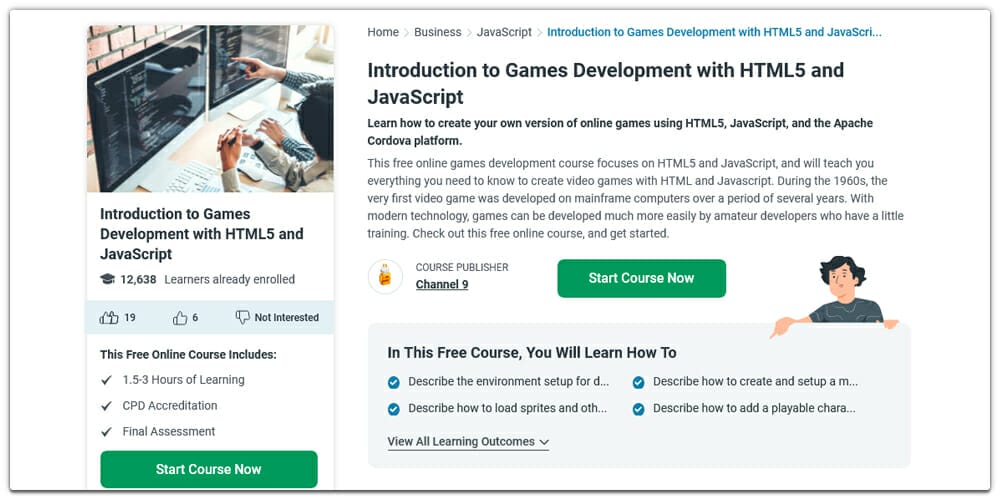The height and width of the screenshot is (500, 1000).
Task: Click 'This Free Online Course Includes:' heading
Action: pos(188,355)
